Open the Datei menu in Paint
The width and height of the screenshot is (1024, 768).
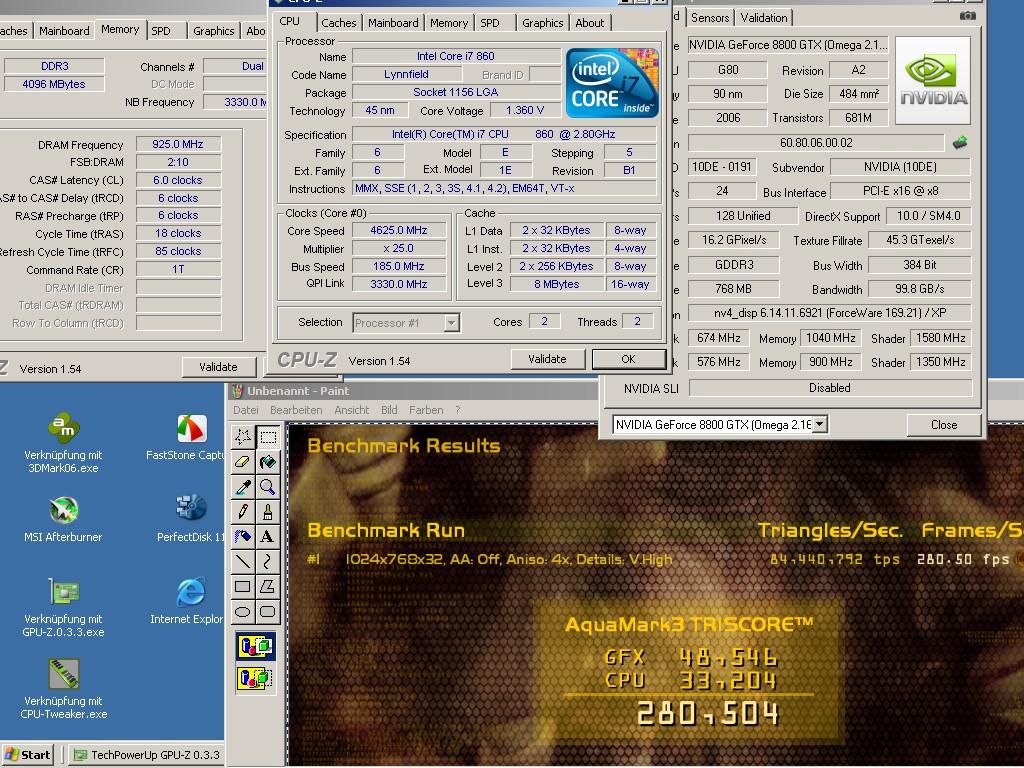click(246, 410)
